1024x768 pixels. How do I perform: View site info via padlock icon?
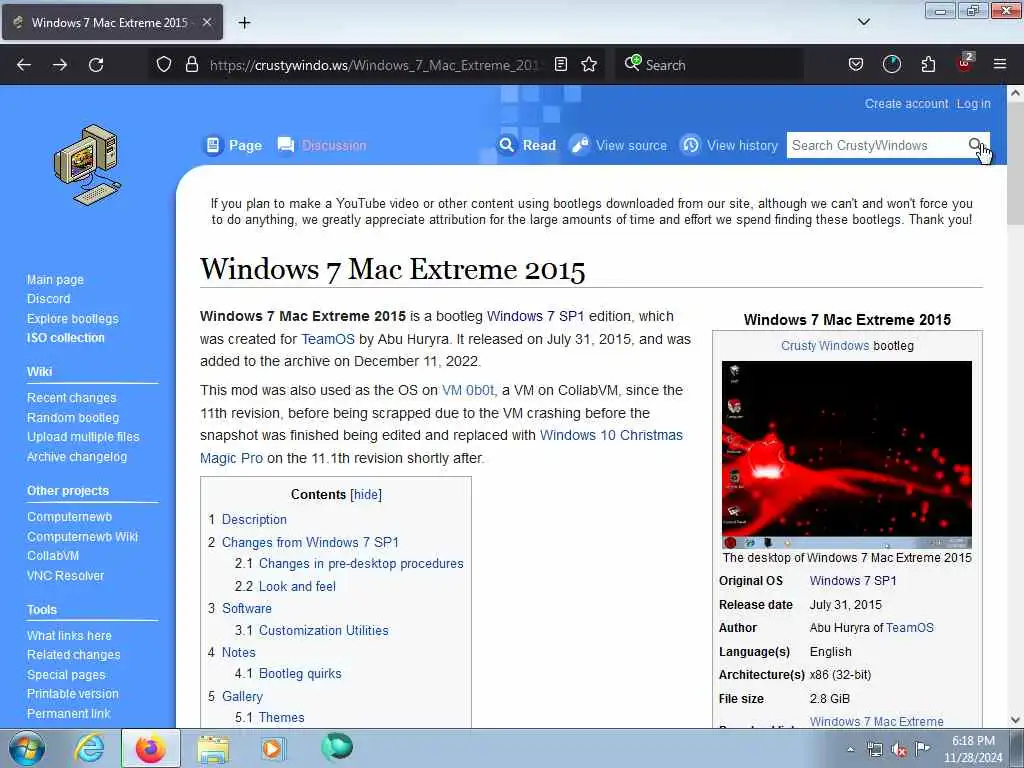(x=191, y=64)
